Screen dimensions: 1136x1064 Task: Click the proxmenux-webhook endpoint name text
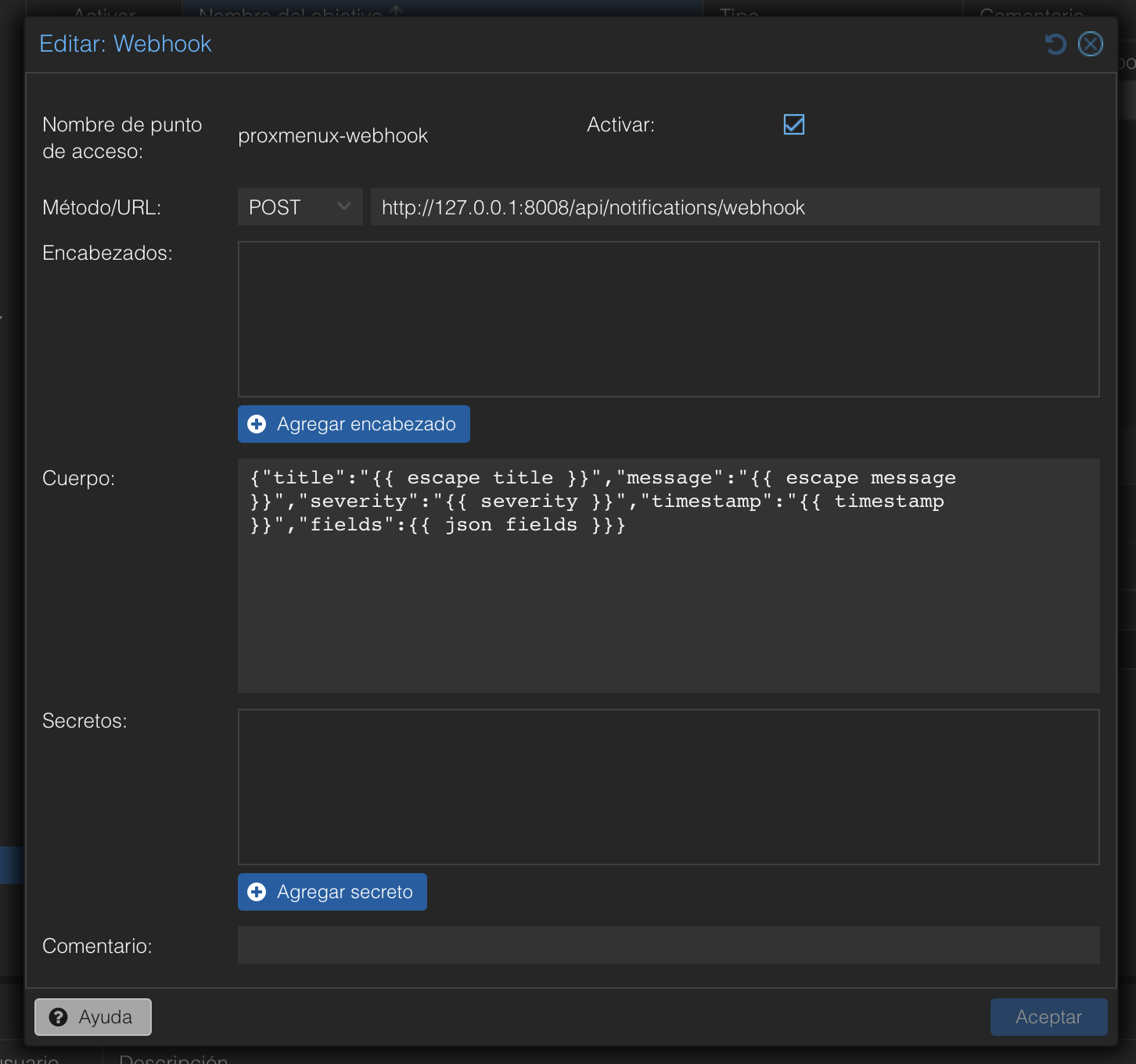(x=333, y=135)
